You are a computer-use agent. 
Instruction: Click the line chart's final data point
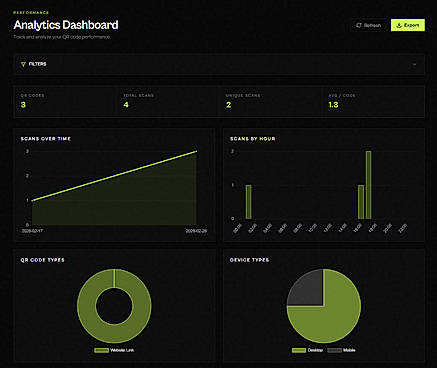[196, 151]
